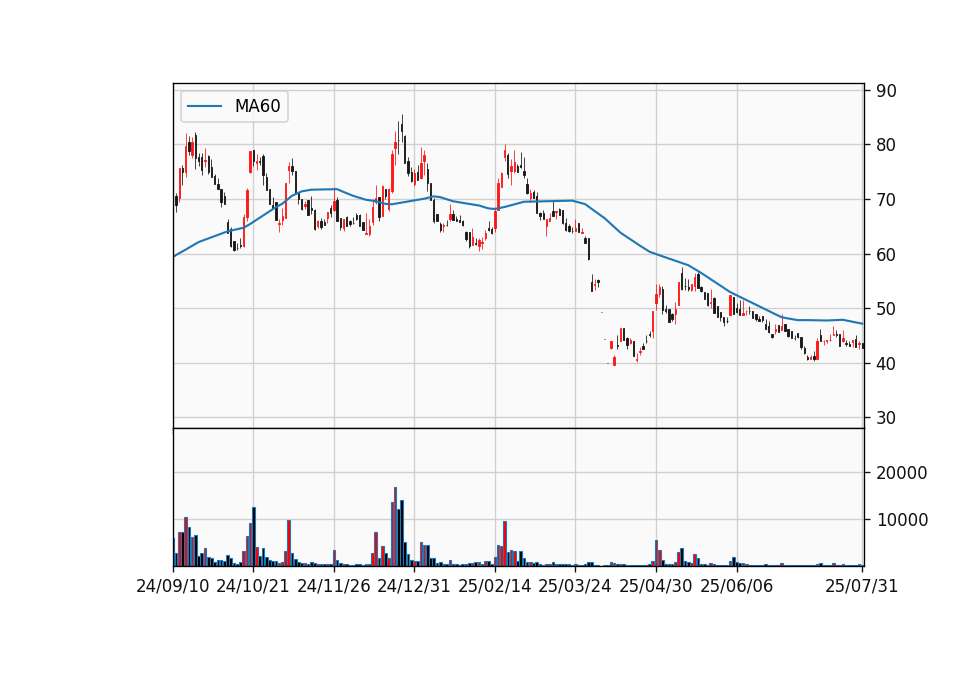Click the 25/03/24 date label
Viewport: 960px width, 690px height.
tap(575, 586)
